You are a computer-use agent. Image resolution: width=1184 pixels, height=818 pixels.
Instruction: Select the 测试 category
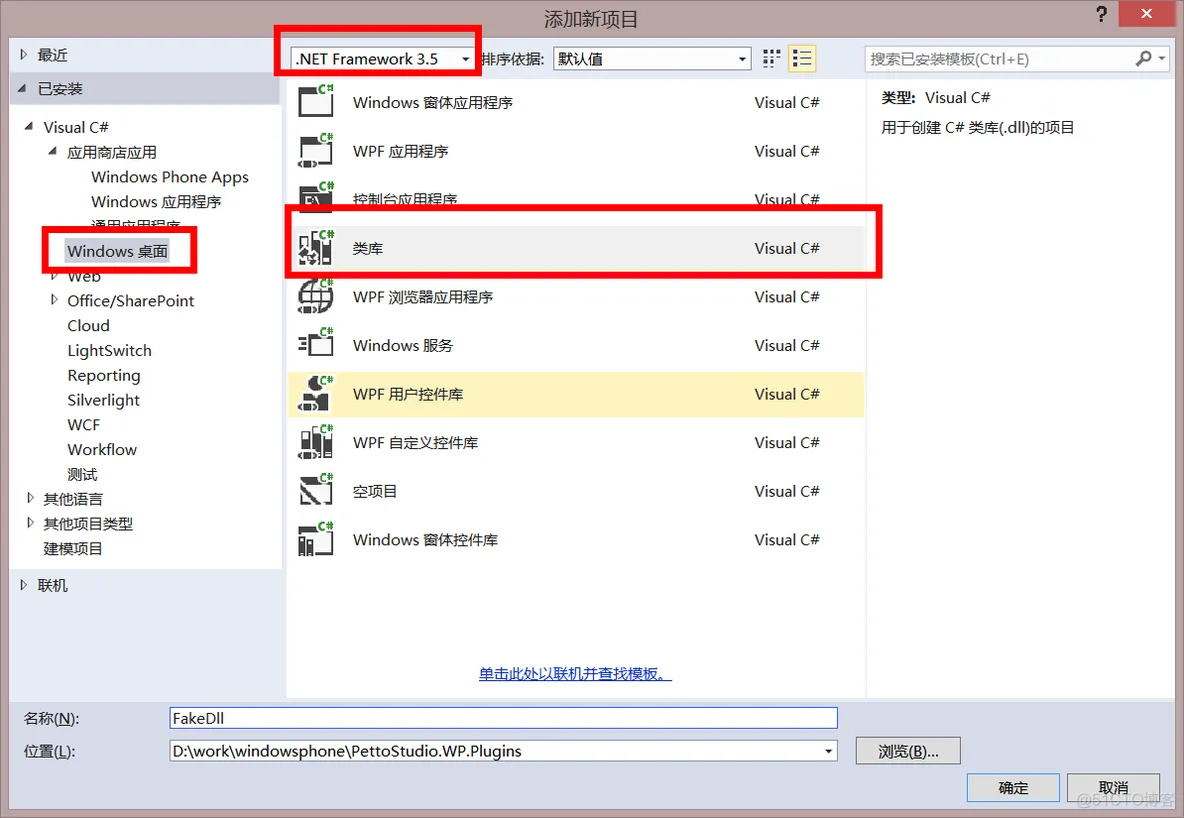coord(82,474)
